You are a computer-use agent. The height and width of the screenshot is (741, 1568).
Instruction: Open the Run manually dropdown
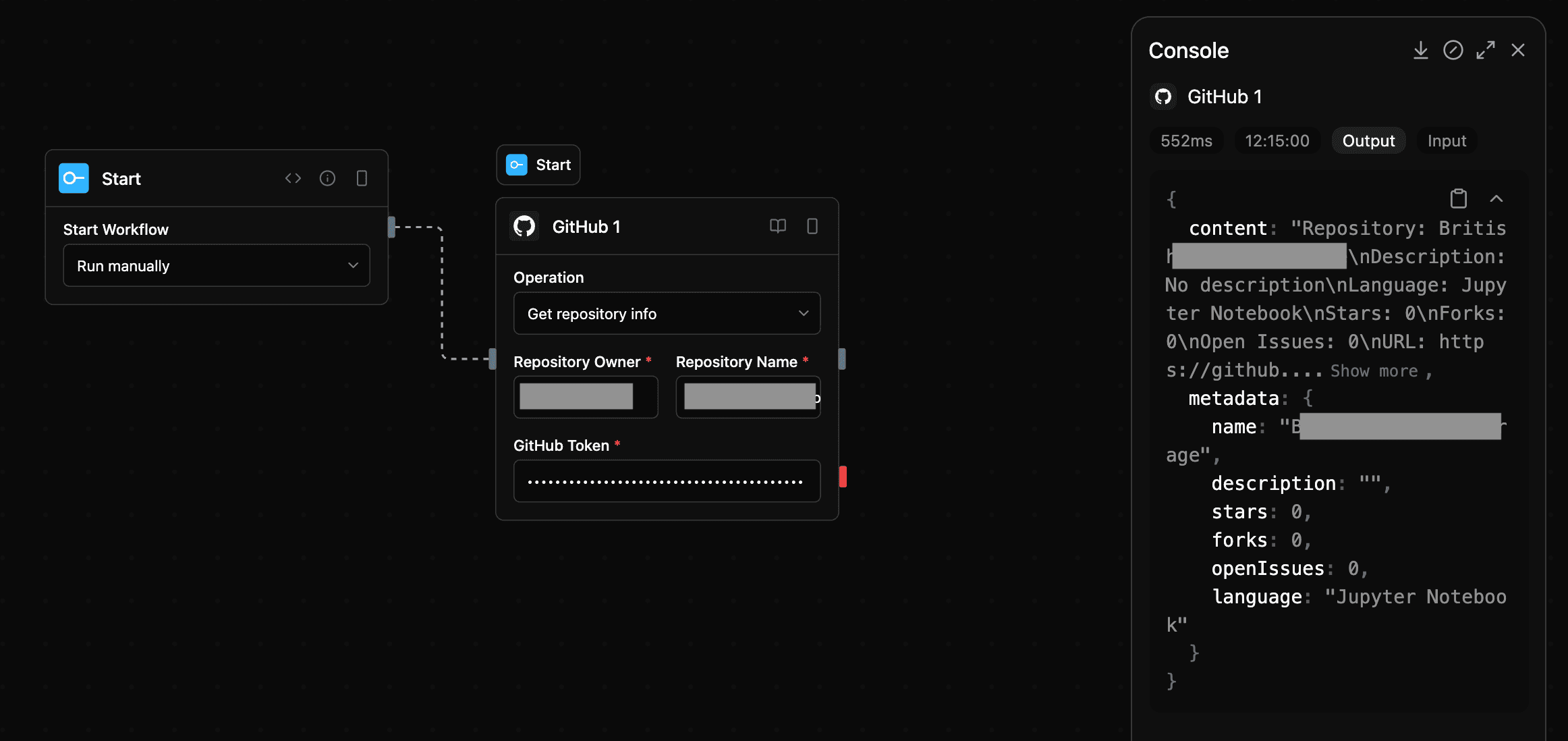point(216,265)
